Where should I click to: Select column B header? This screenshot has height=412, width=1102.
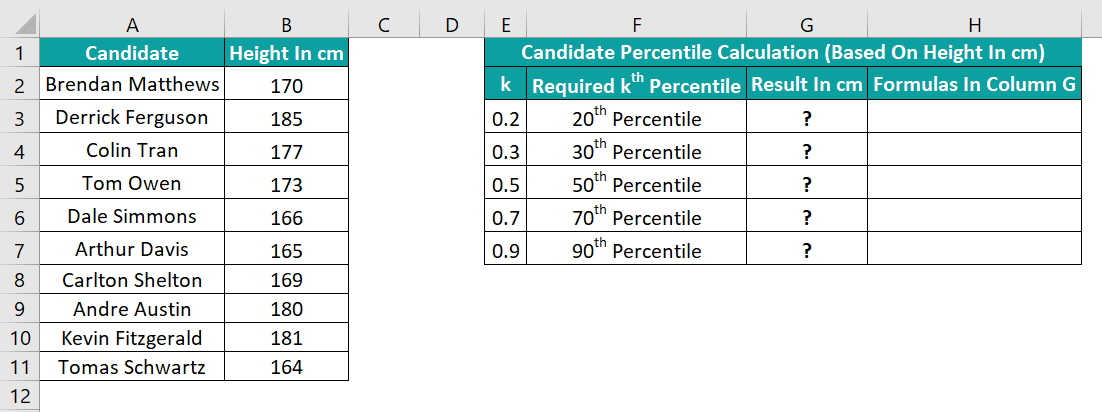tap(286, 24)
